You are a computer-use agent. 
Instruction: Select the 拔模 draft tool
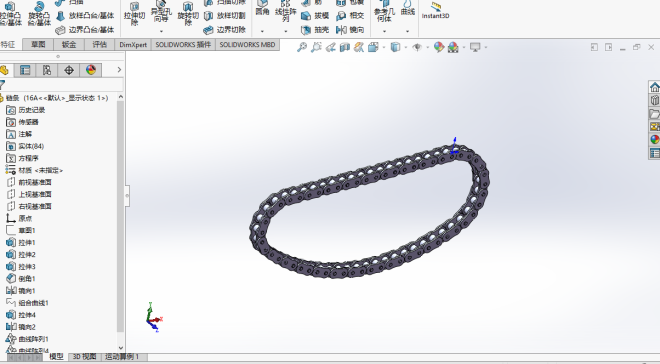(x=315, y=16)
